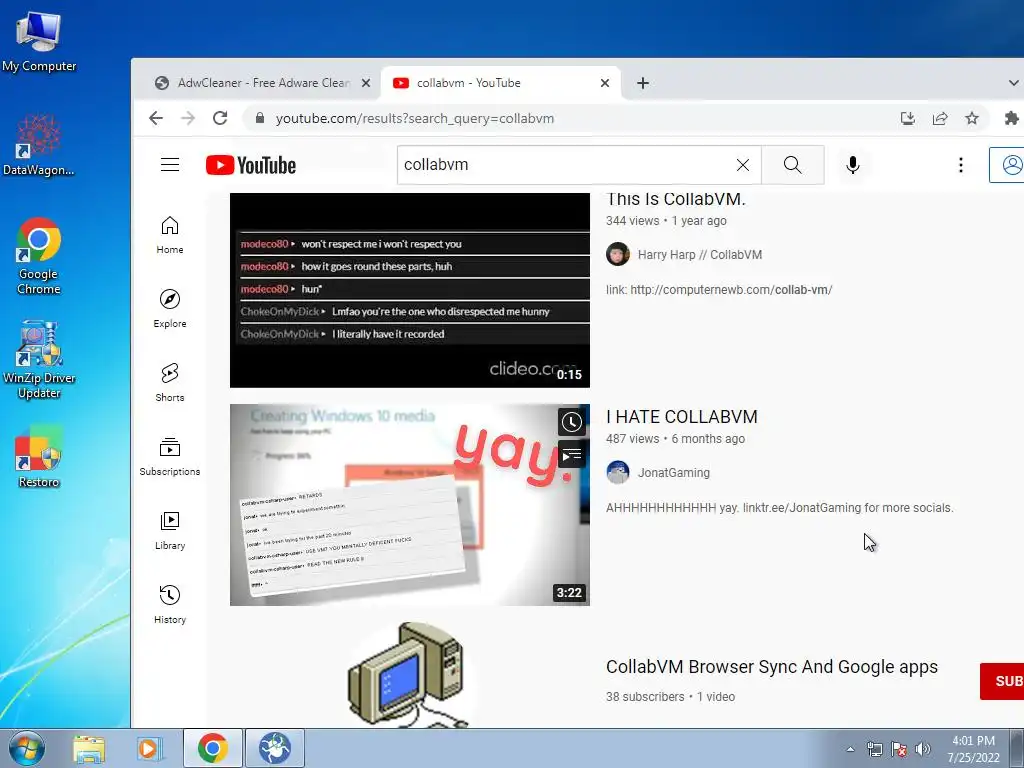Open JonatGaming channel name
Screen dimensions: 1024x768
674,473
